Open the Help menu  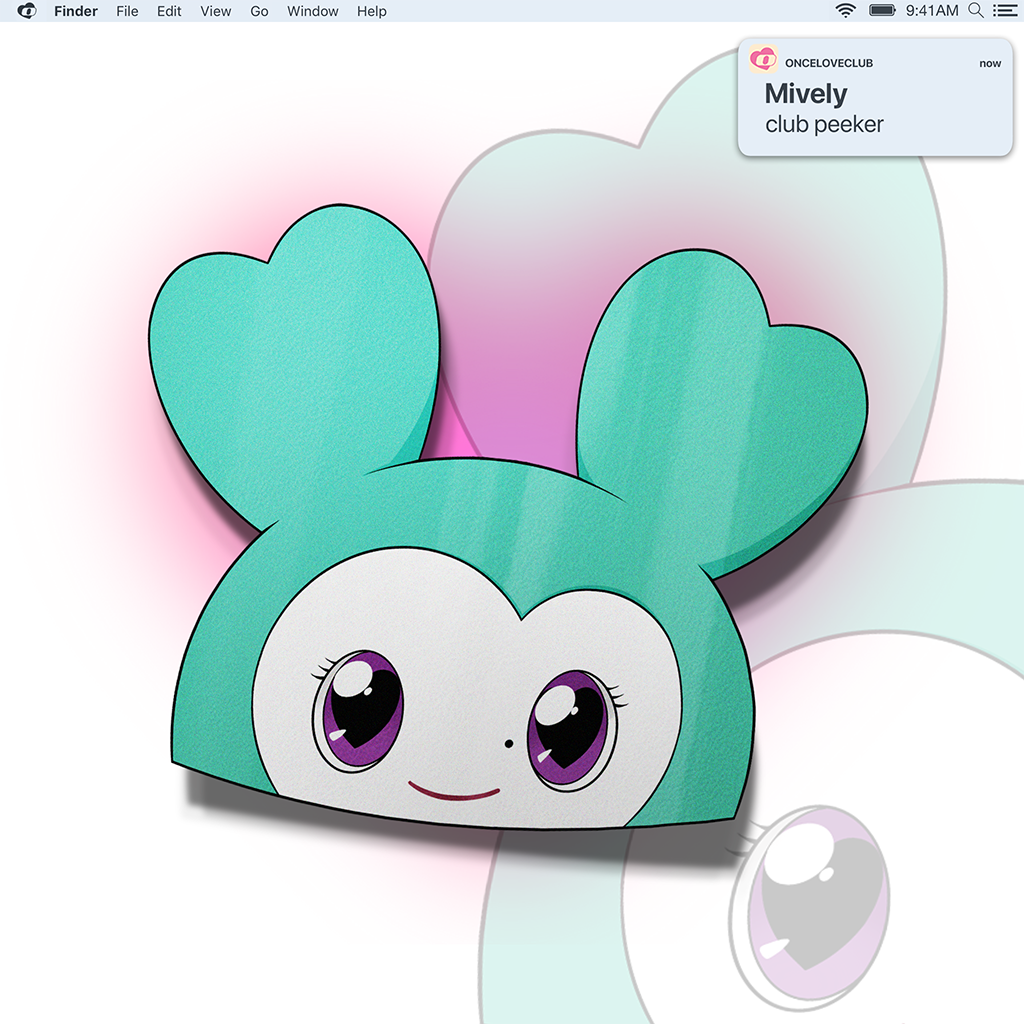click(x=372, y=11)
